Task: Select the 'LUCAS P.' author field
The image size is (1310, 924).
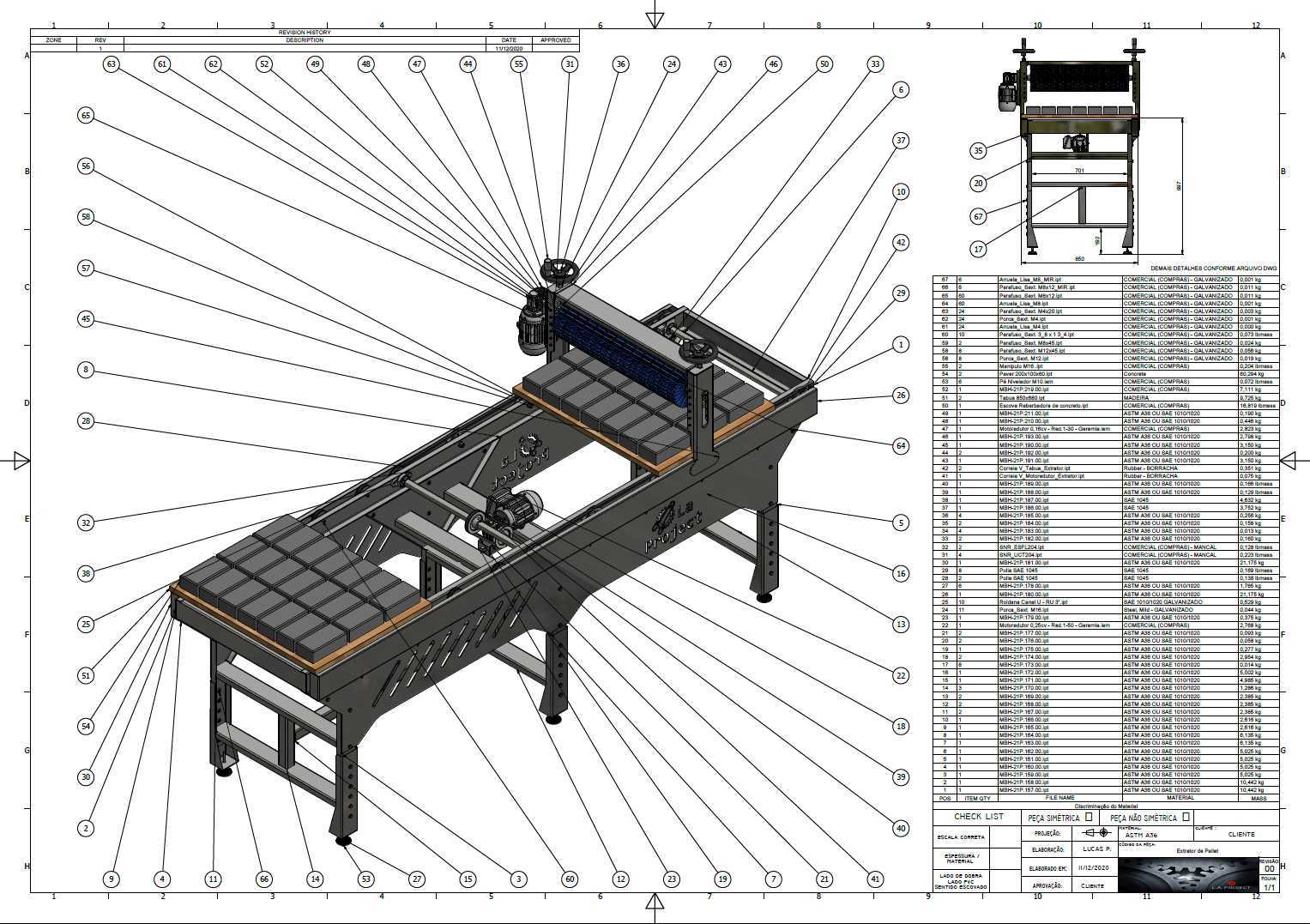Action: pyautogui.click(x=1096, y=849)
